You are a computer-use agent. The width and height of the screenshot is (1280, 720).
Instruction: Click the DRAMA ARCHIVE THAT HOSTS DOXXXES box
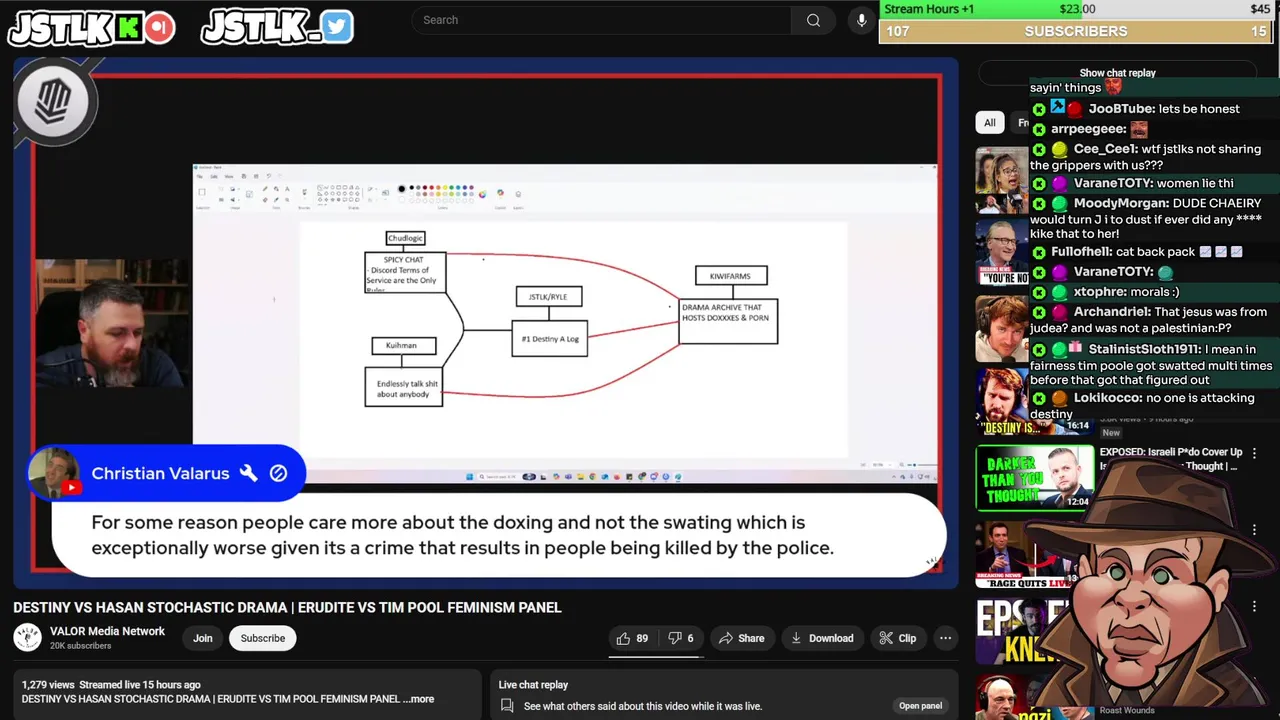[x=728, y=321]
